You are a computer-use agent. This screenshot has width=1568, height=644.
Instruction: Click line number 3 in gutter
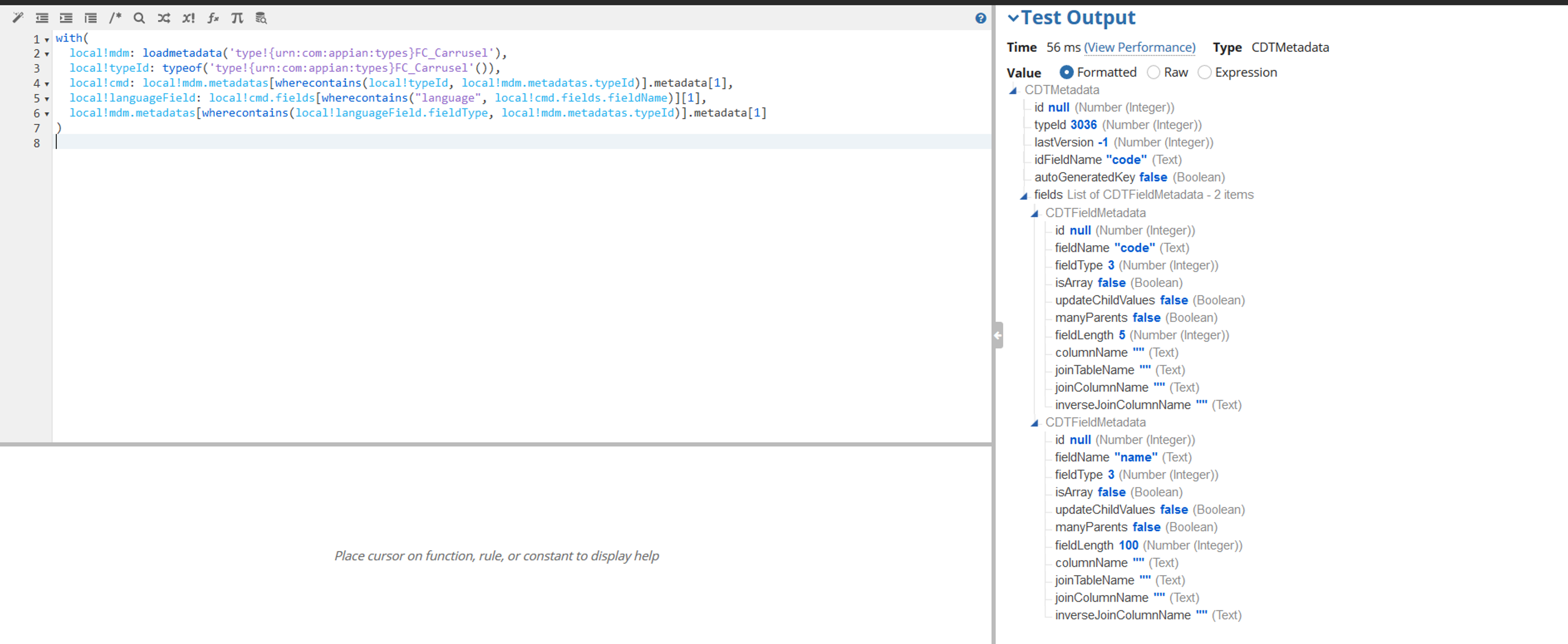37,69
